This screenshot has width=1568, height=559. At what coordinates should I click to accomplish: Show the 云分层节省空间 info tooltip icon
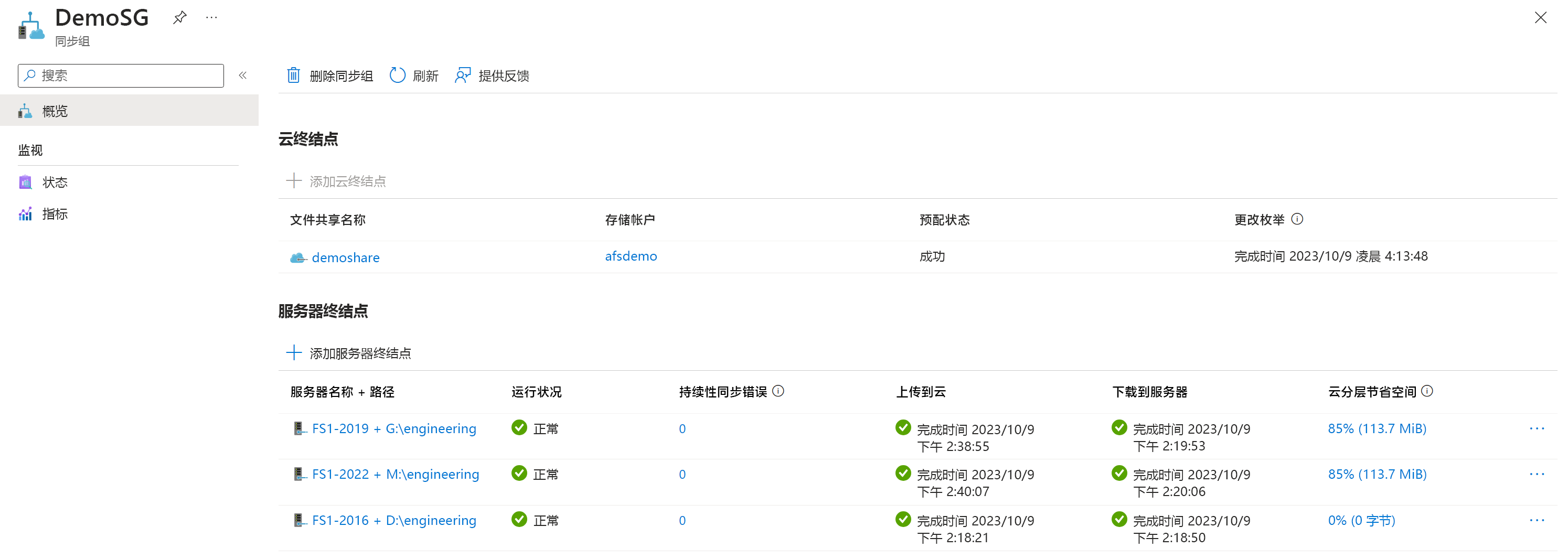1427,391
